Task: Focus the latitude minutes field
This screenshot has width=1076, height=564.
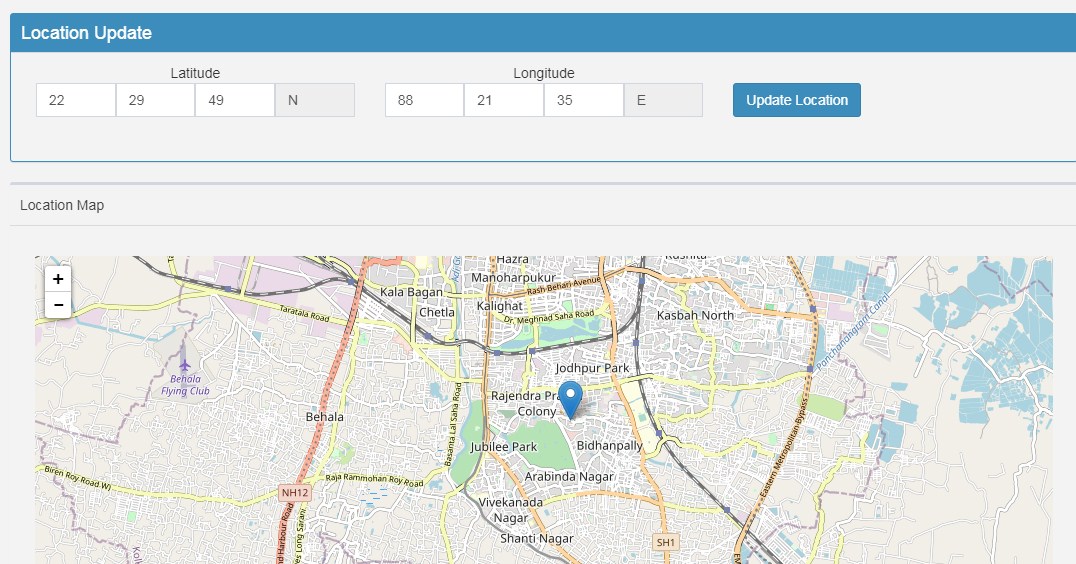Action: pyautogui.click(x=155, y=100)
